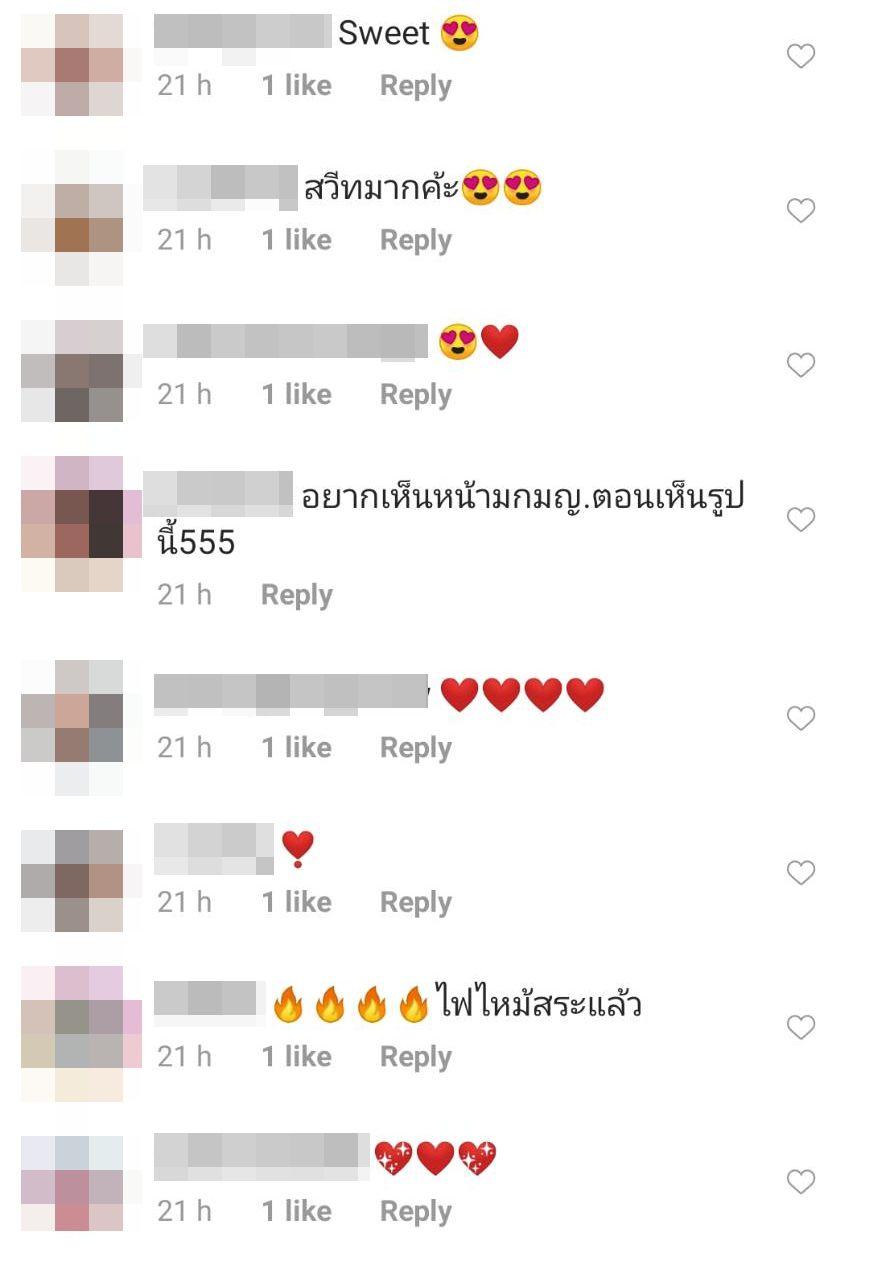Screen dimensions: 869x1266
Task: Tap heart icon beside สวีทมากค้ะ comment
Action: (x=801, y=211)
